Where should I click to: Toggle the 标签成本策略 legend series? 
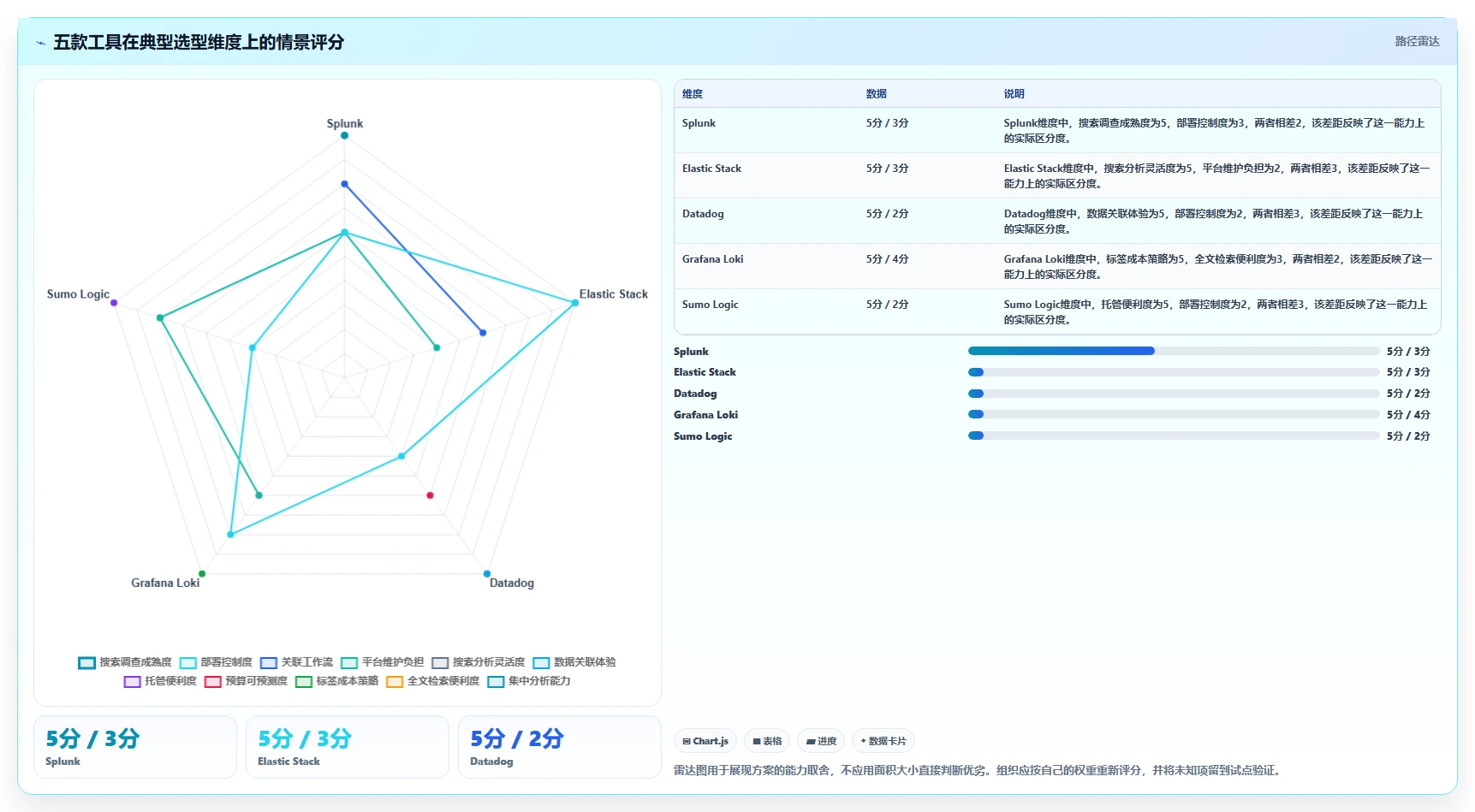pyautogui.click(x=337, y=681)
